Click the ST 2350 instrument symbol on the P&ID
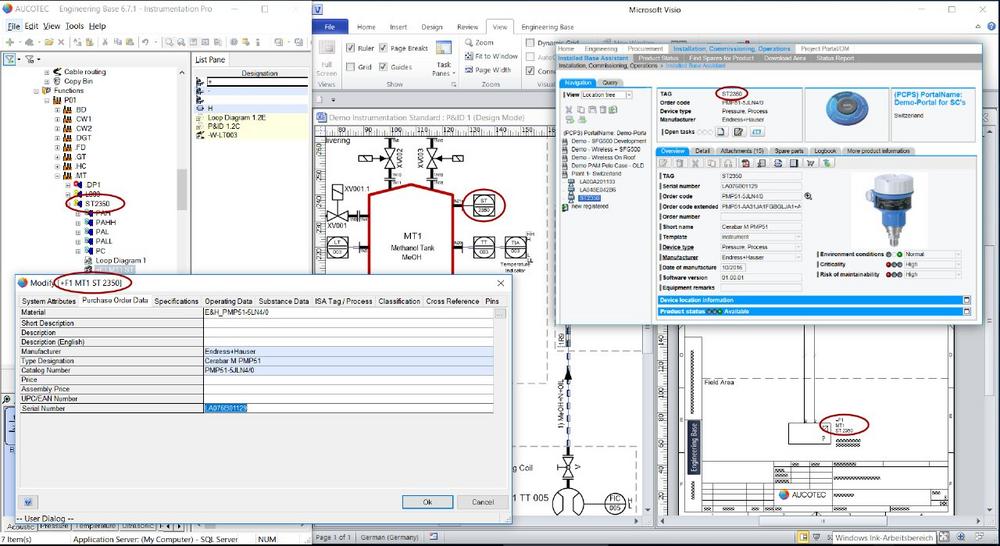 coord(482,205)
